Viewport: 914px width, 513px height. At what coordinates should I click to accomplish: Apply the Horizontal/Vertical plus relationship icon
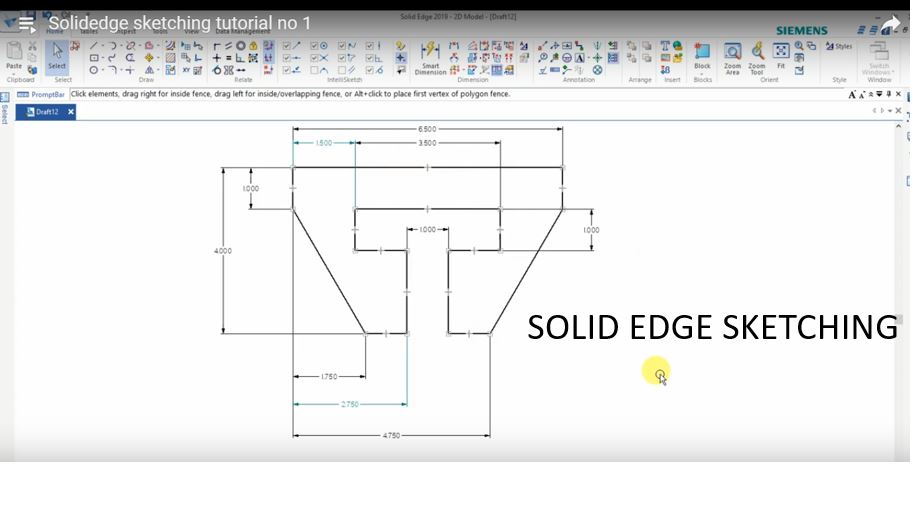pos(217,58)
